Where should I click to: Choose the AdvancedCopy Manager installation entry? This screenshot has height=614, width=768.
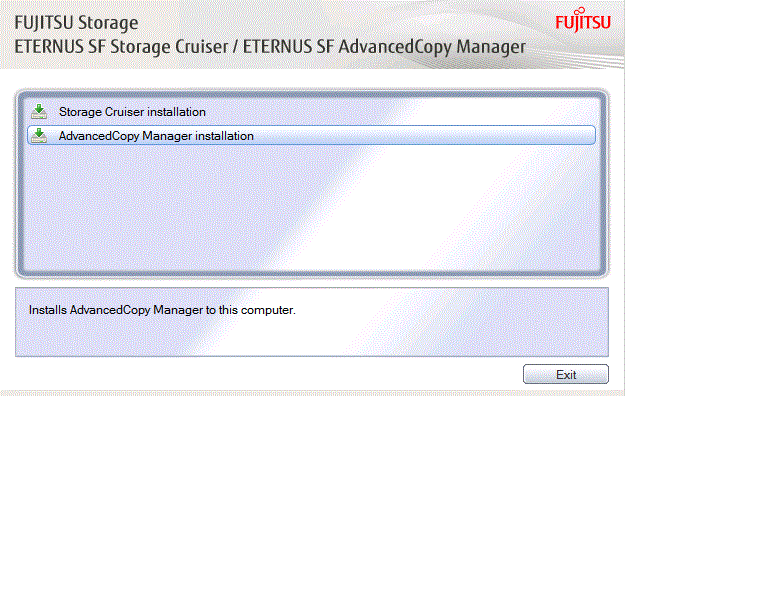coord(312,135)
